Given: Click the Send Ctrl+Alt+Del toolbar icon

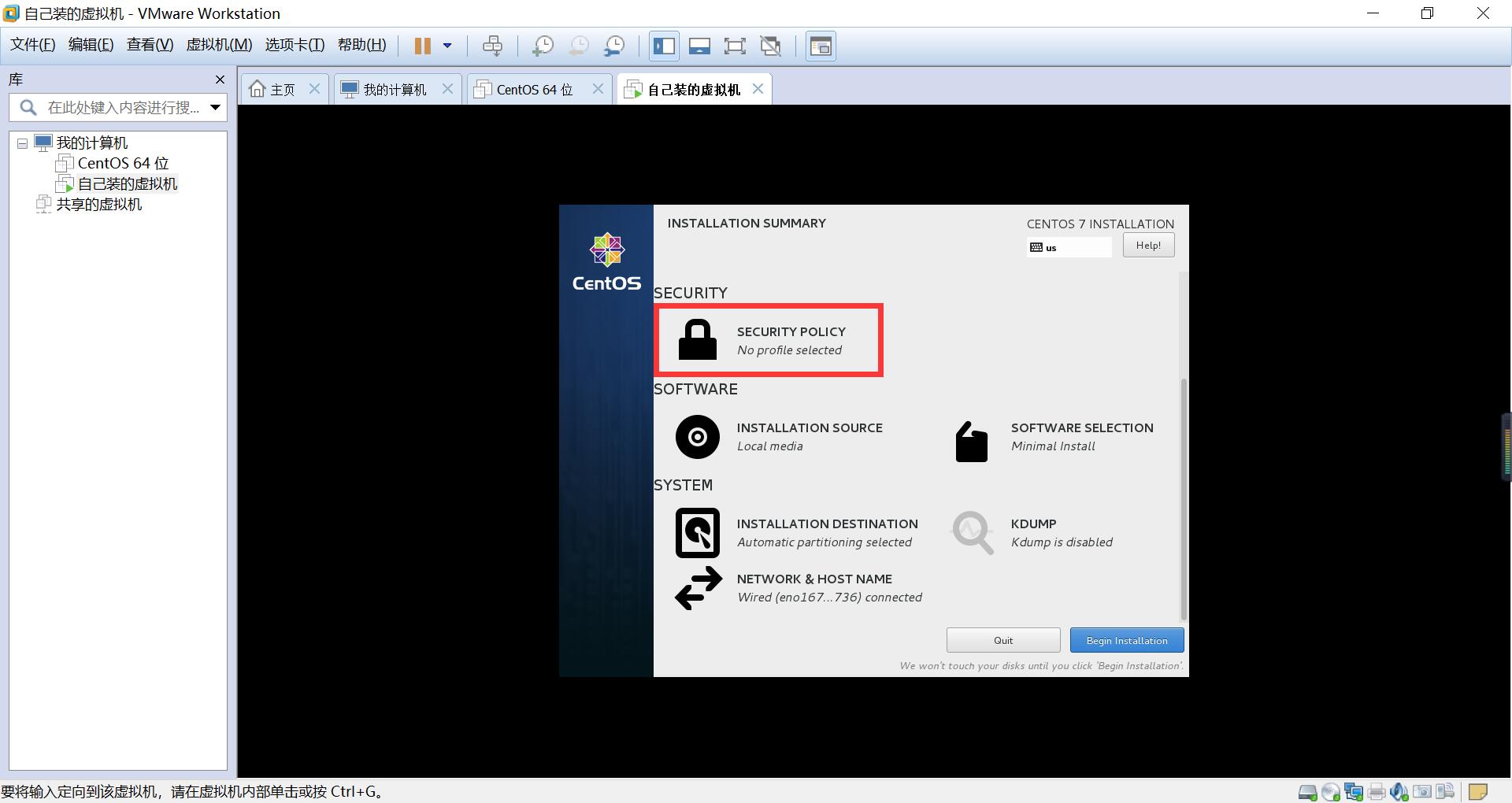Looking at the screenshot, I should pos(492,46).
